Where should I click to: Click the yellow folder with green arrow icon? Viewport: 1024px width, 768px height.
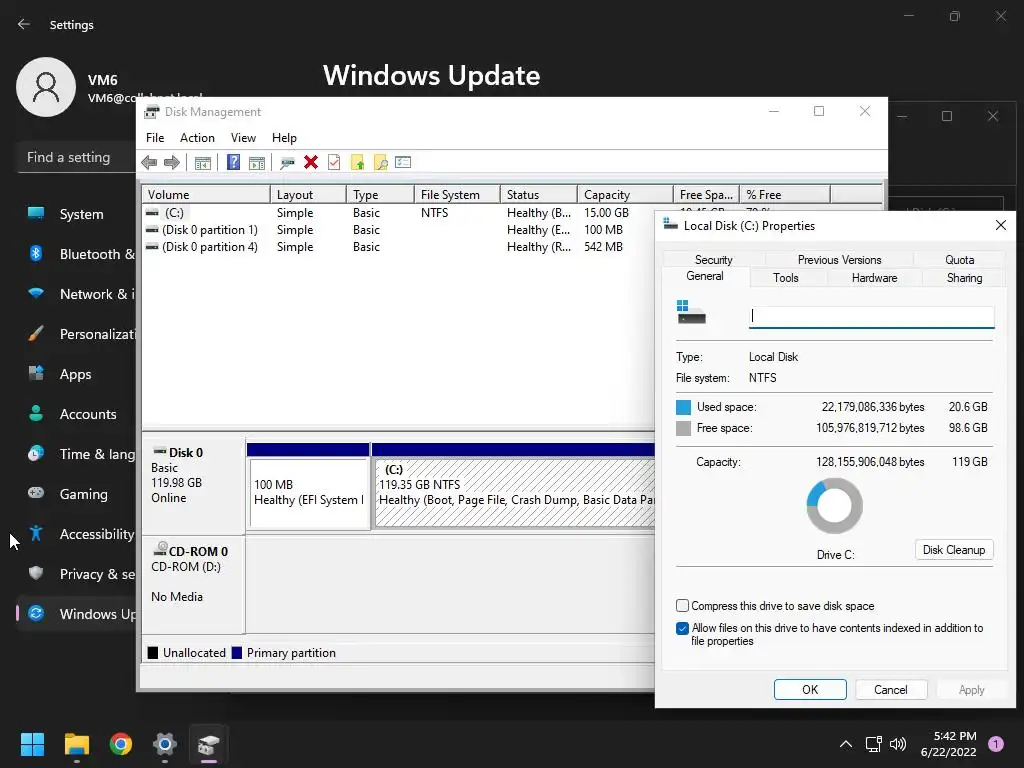point(357,163)
